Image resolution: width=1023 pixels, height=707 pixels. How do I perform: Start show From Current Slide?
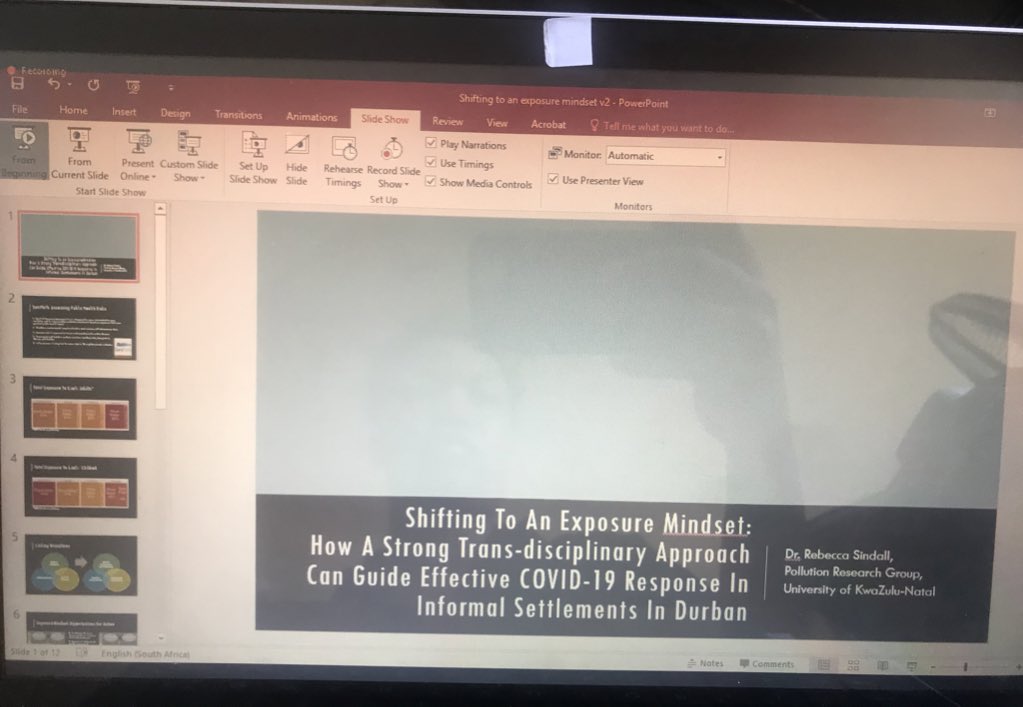coord(80,154)
